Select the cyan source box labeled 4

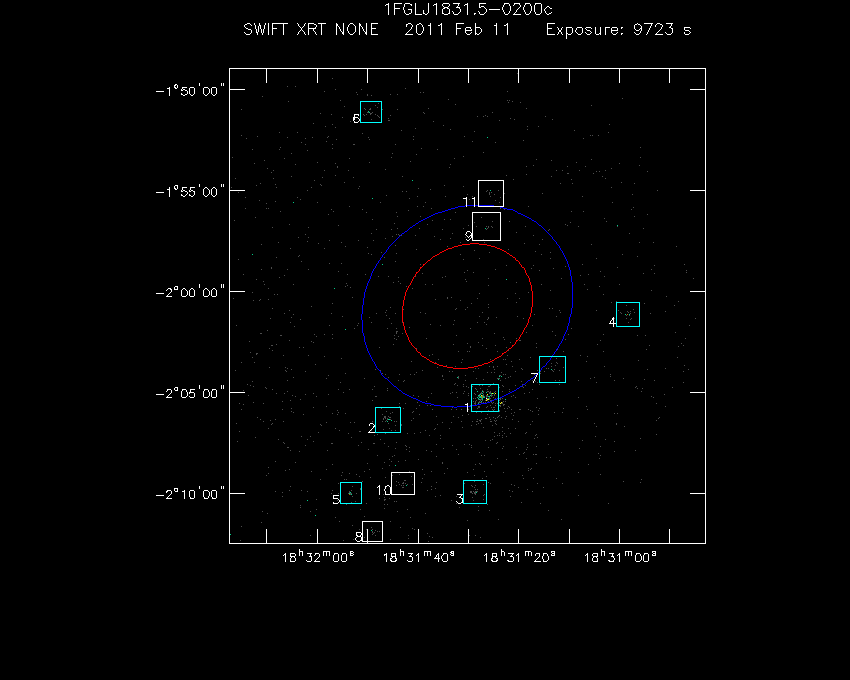628,315
